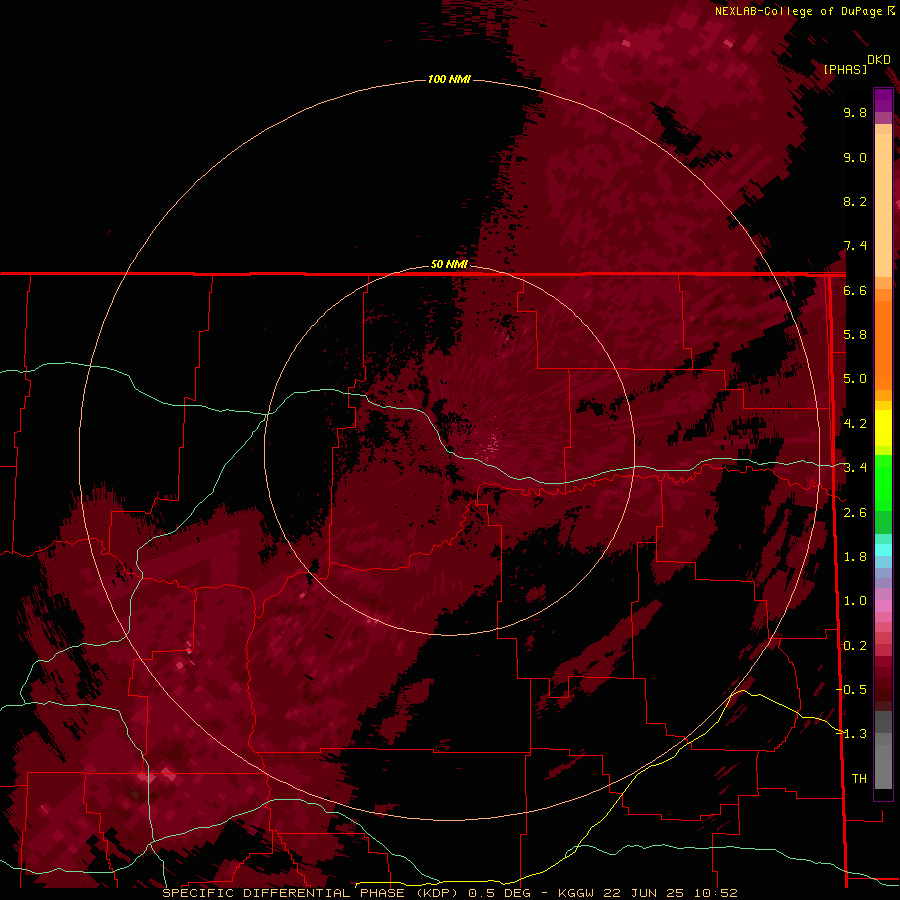Click the 1.0 value on the color scale
Viewport: 900px width, 900px height.
pyautogui.click(x=855, y=601)
